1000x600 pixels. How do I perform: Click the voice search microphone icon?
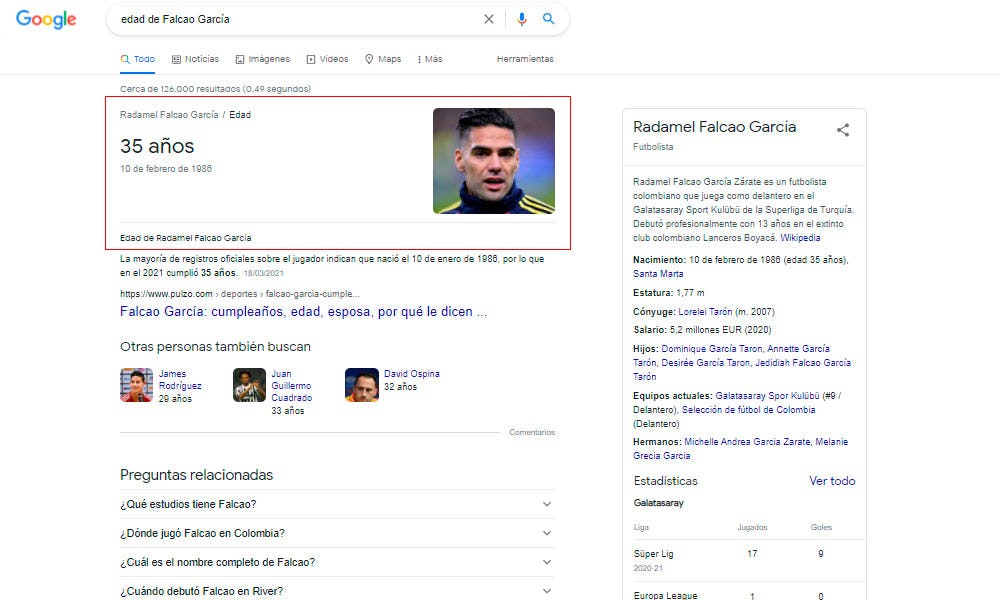click(x=521, y=18)
